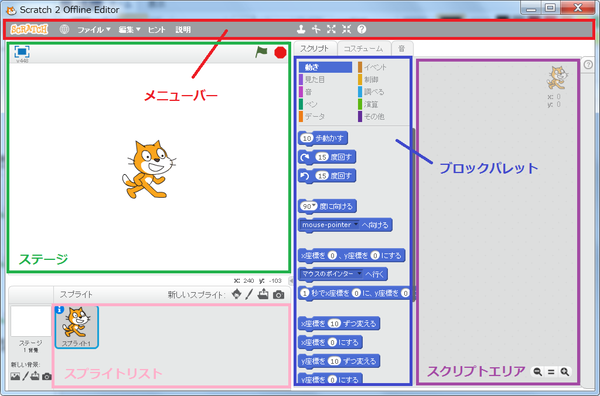
Task: Open the 編集 menu
Action: click(129, 29)
